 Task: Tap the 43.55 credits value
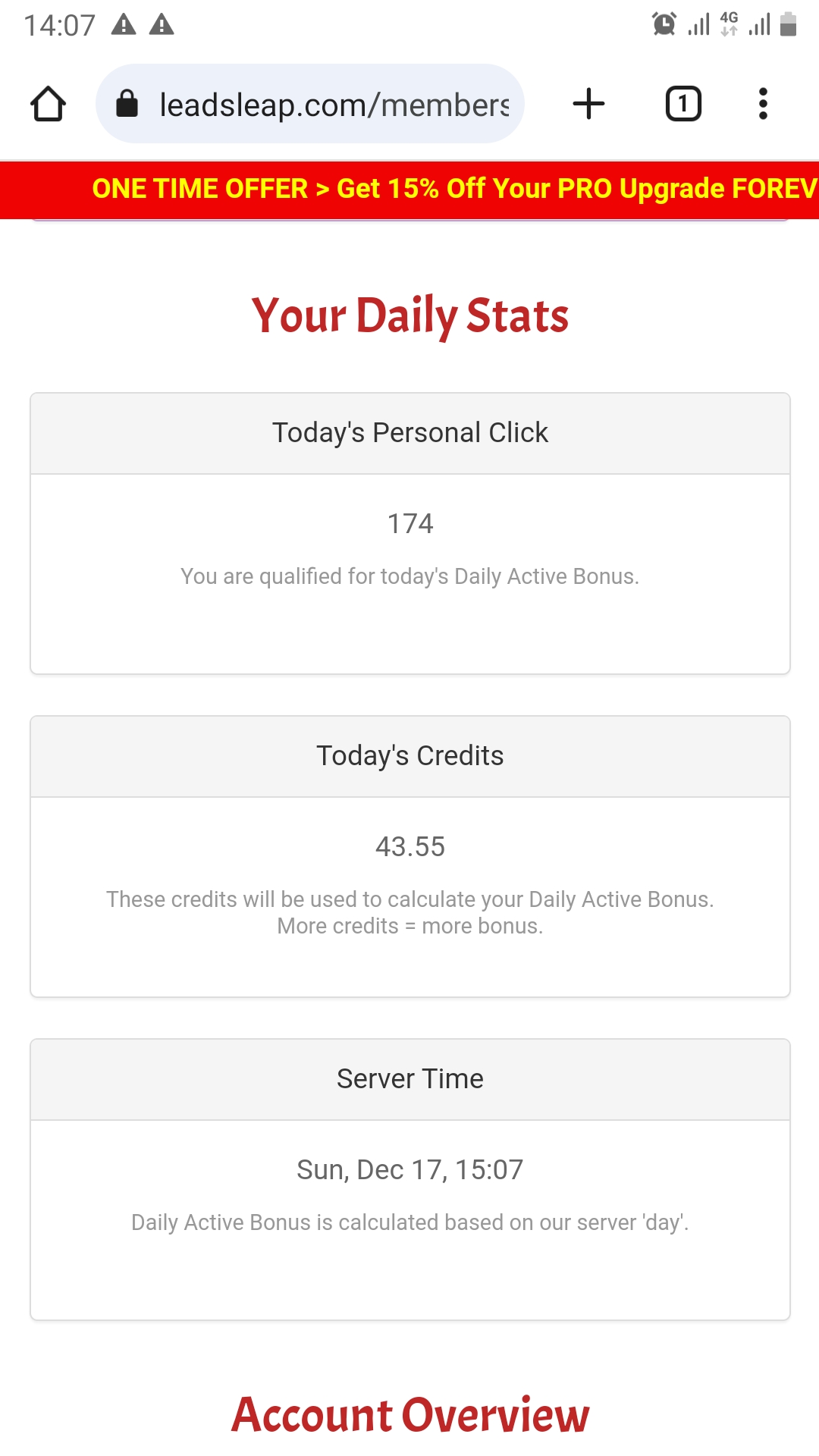pos(409,847)
